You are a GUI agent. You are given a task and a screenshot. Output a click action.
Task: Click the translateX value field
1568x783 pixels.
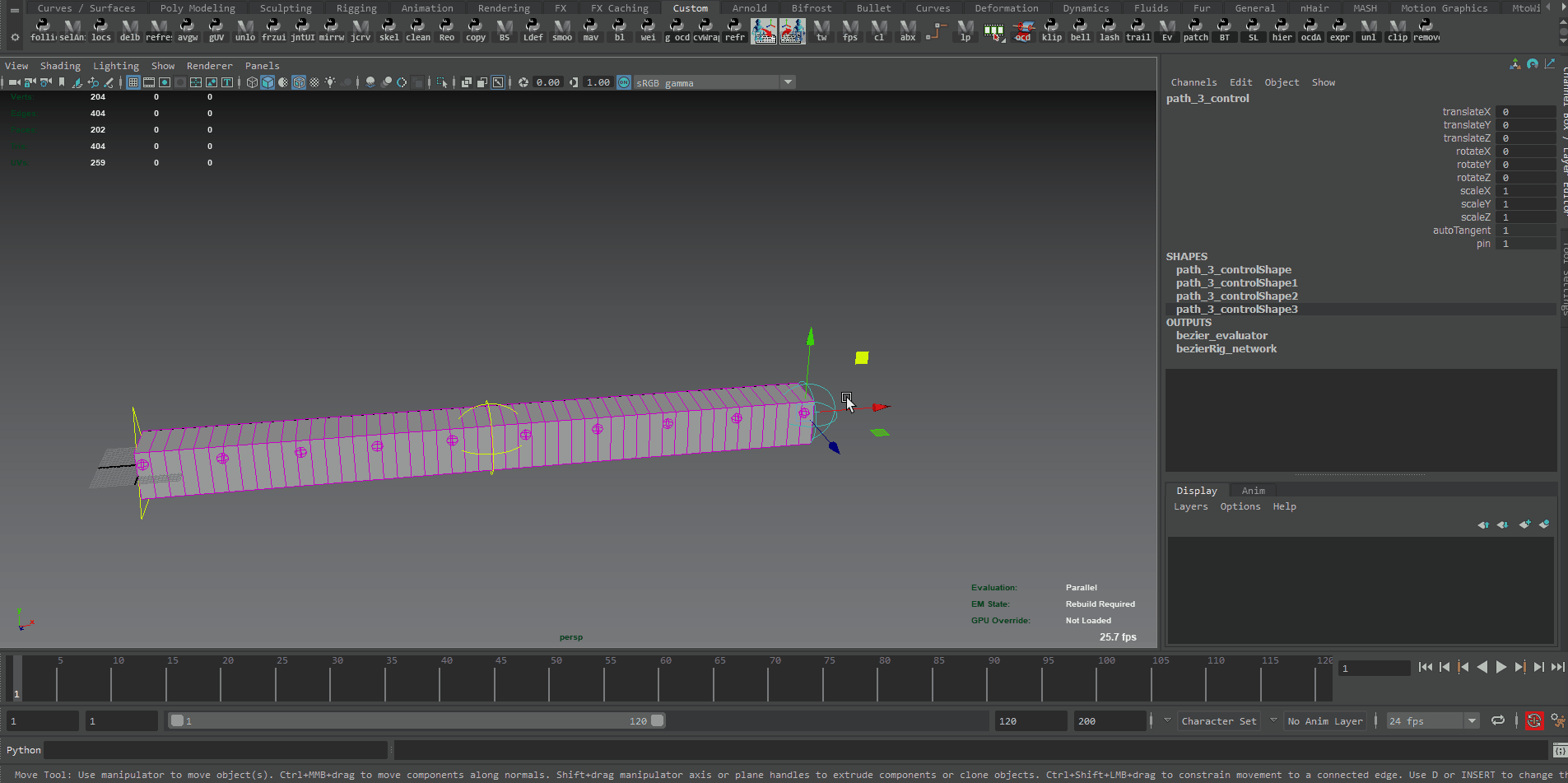[x=1524, y=112]
